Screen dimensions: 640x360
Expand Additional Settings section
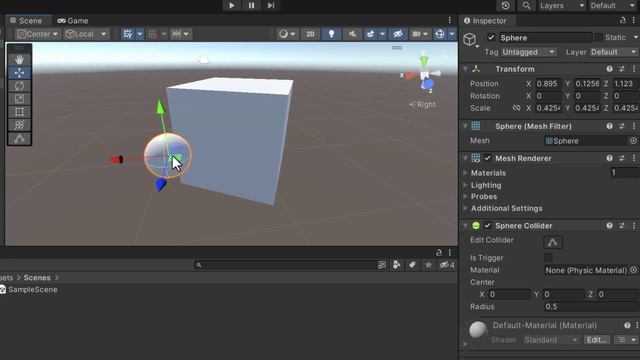click(465, 208)
